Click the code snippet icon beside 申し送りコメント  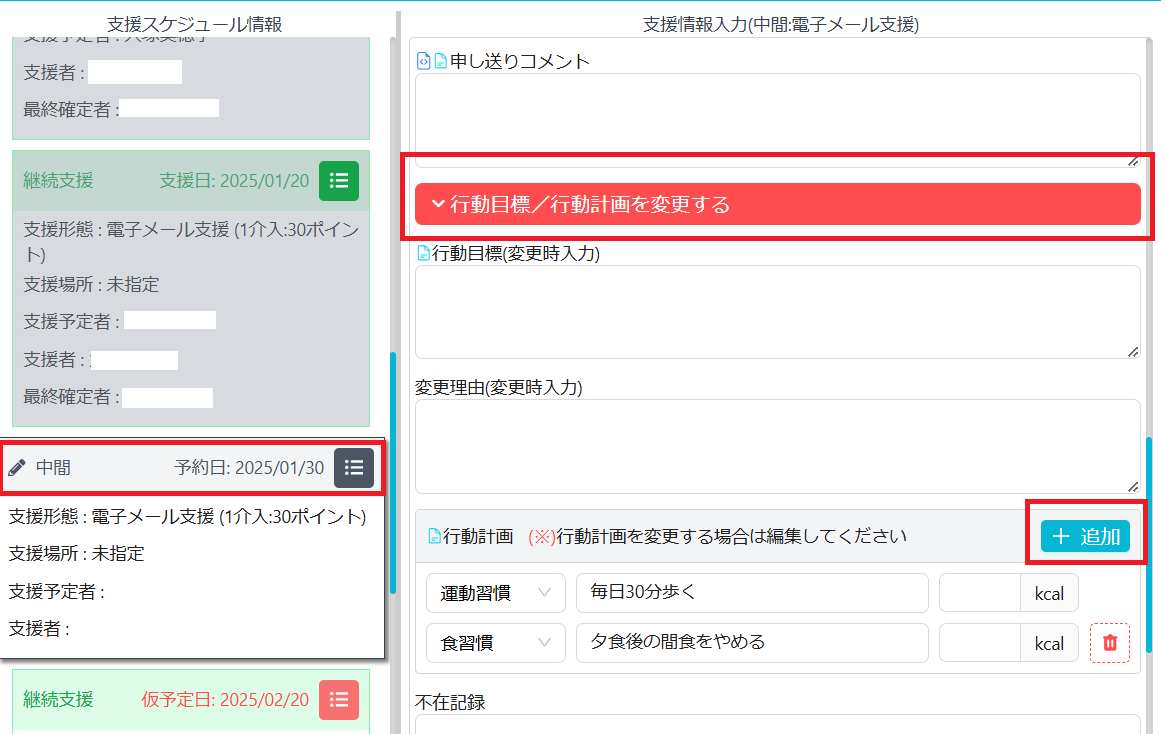click(x=425, y=60)
